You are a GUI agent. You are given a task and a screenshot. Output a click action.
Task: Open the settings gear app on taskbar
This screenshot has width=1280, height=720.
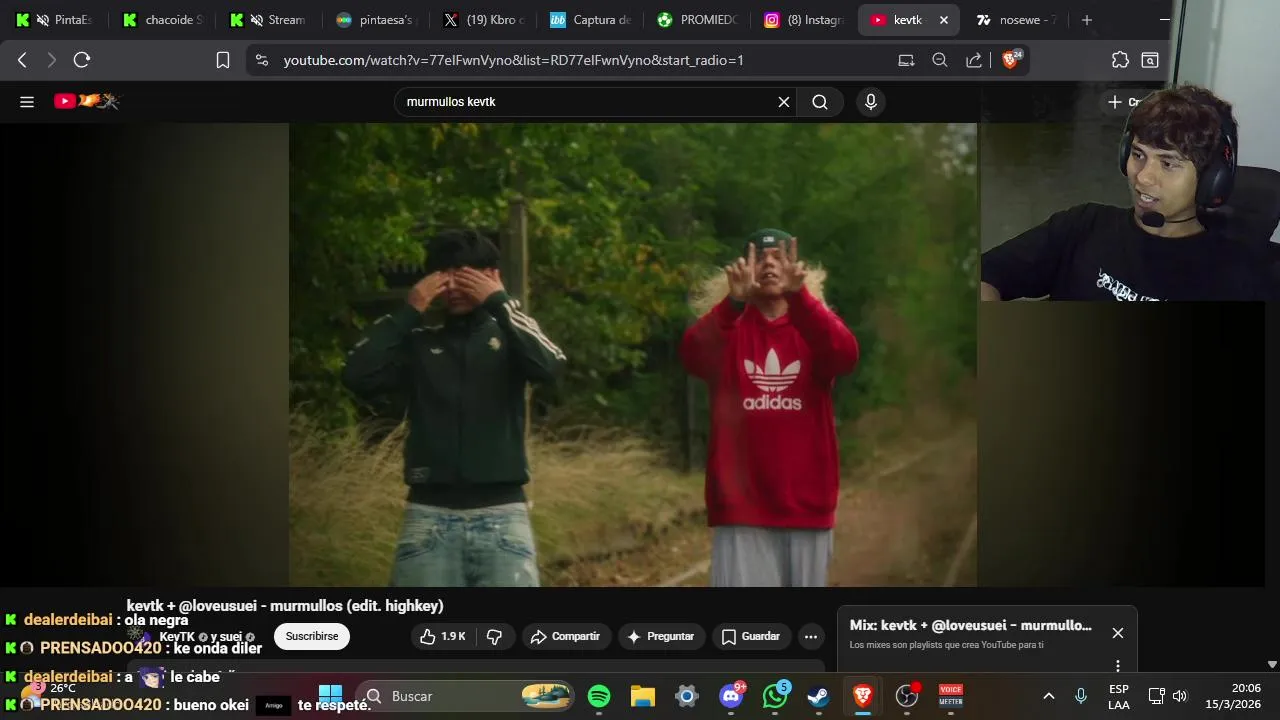686,696
